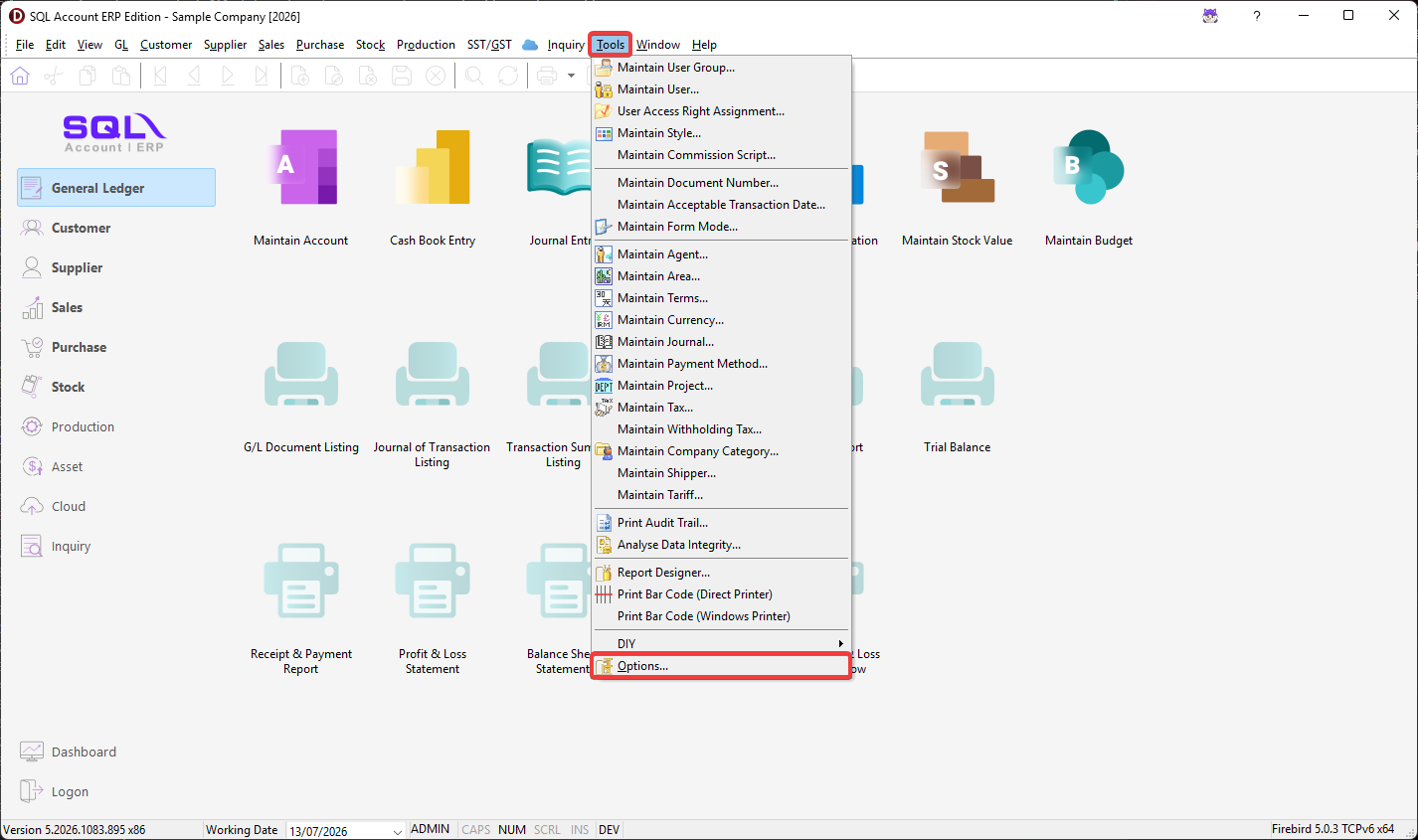The height and width of the screenshot is (840, 1418).
Task: Choose Maintain Currency... from the menu
Action: (x=721, y=320)
